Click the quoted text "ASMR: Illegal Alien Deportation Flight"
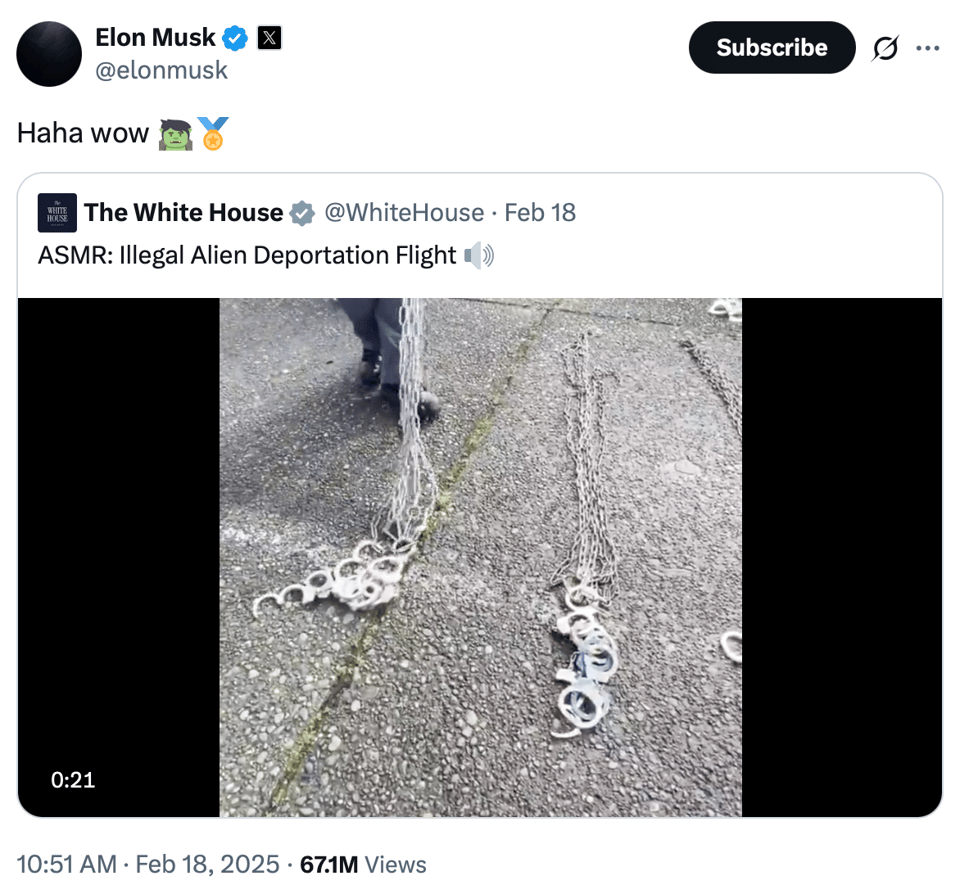 [x=247, y=256]
